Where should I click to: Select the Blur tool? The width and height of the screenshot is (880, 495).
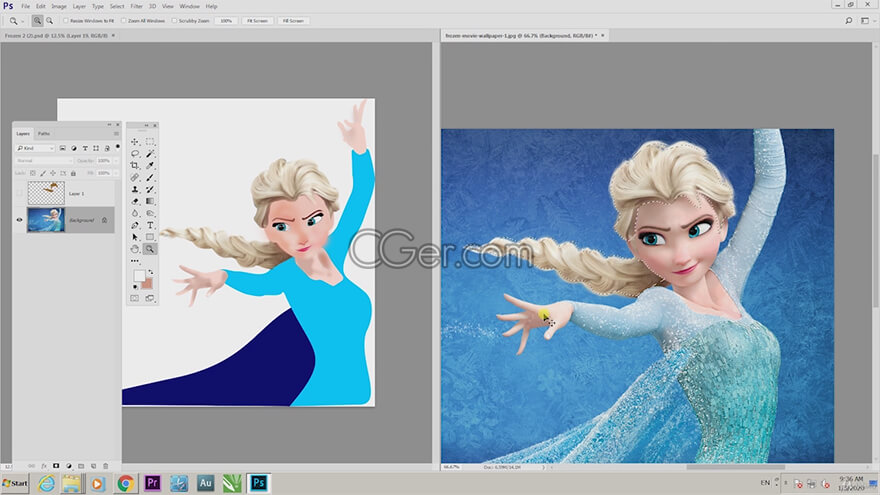pyautogui.click(x=135, y=213)
